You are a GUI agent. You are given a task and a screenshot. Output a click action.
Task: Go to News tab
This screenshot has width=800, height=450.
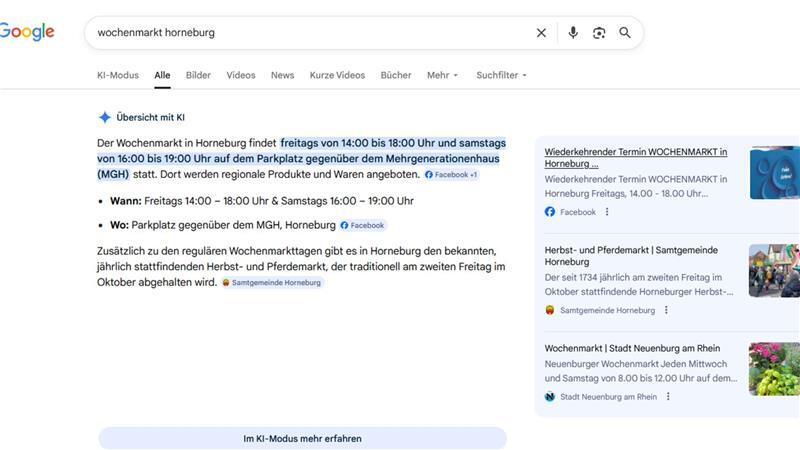click(x=282, y=75)
